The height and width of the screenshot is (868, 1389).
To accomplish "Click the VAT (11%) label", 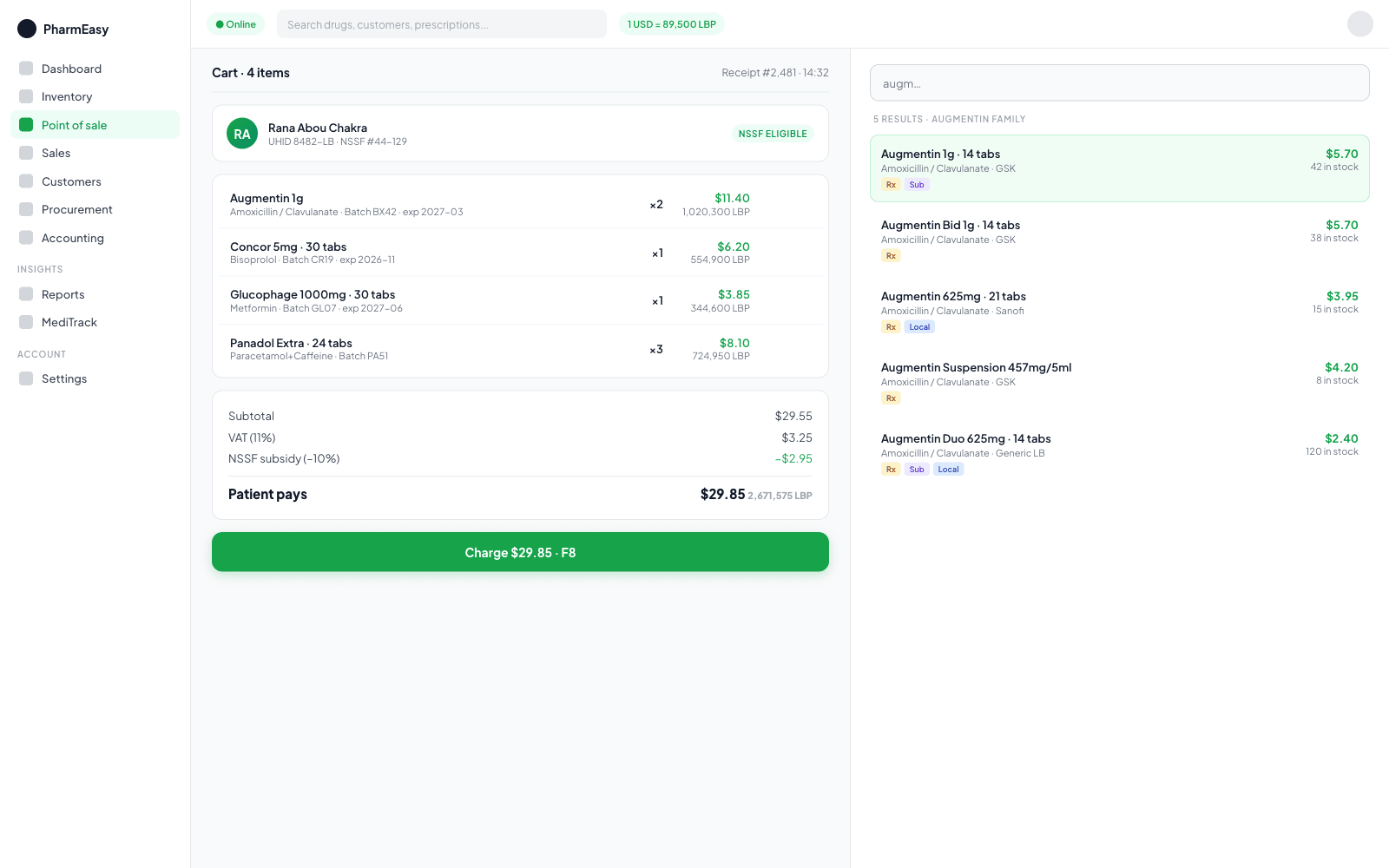I will [x=252, y=437].
